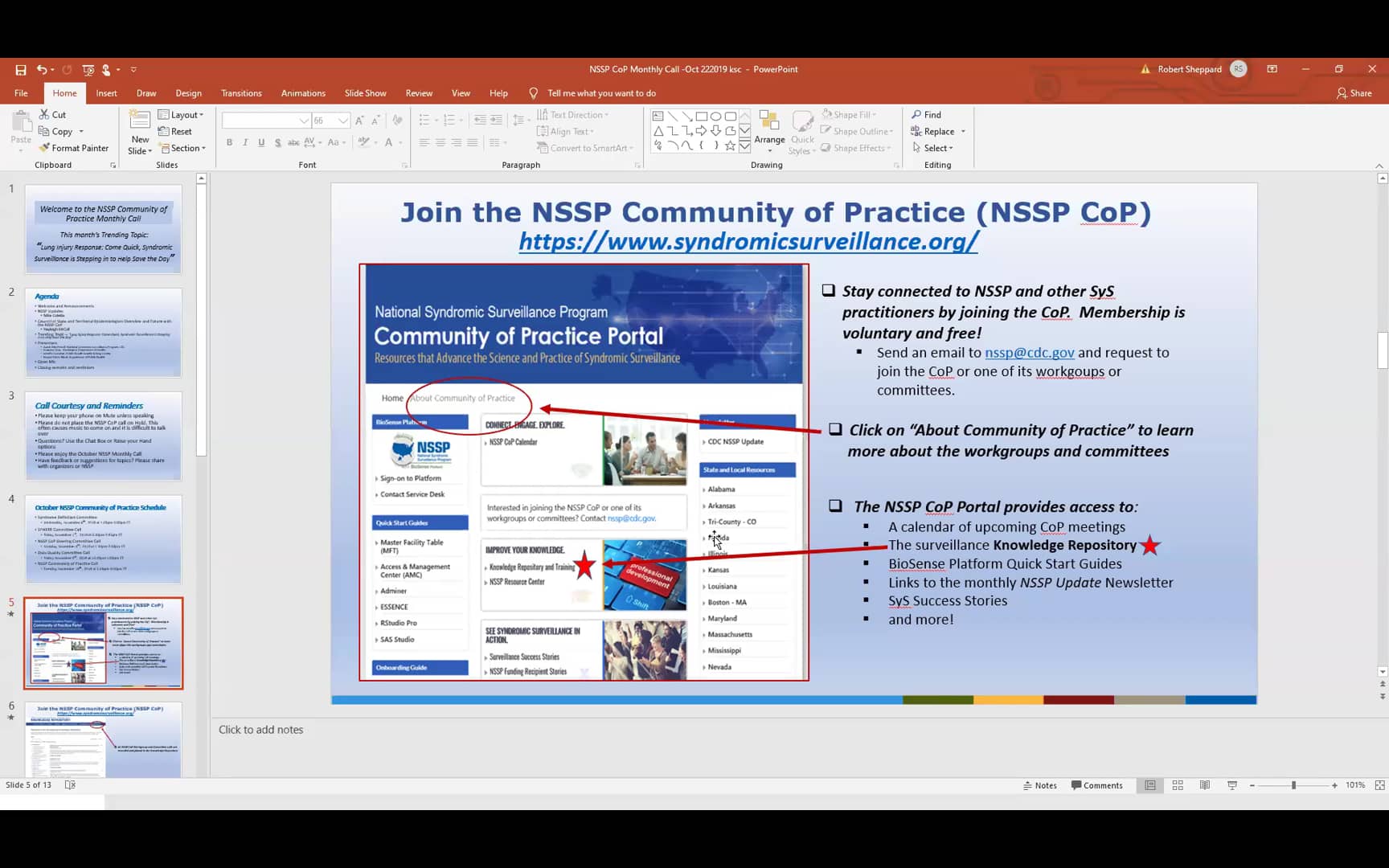Select slide 4 thumbnail October NSSP Schedule
1389x868 pixels.
(103, 538)
